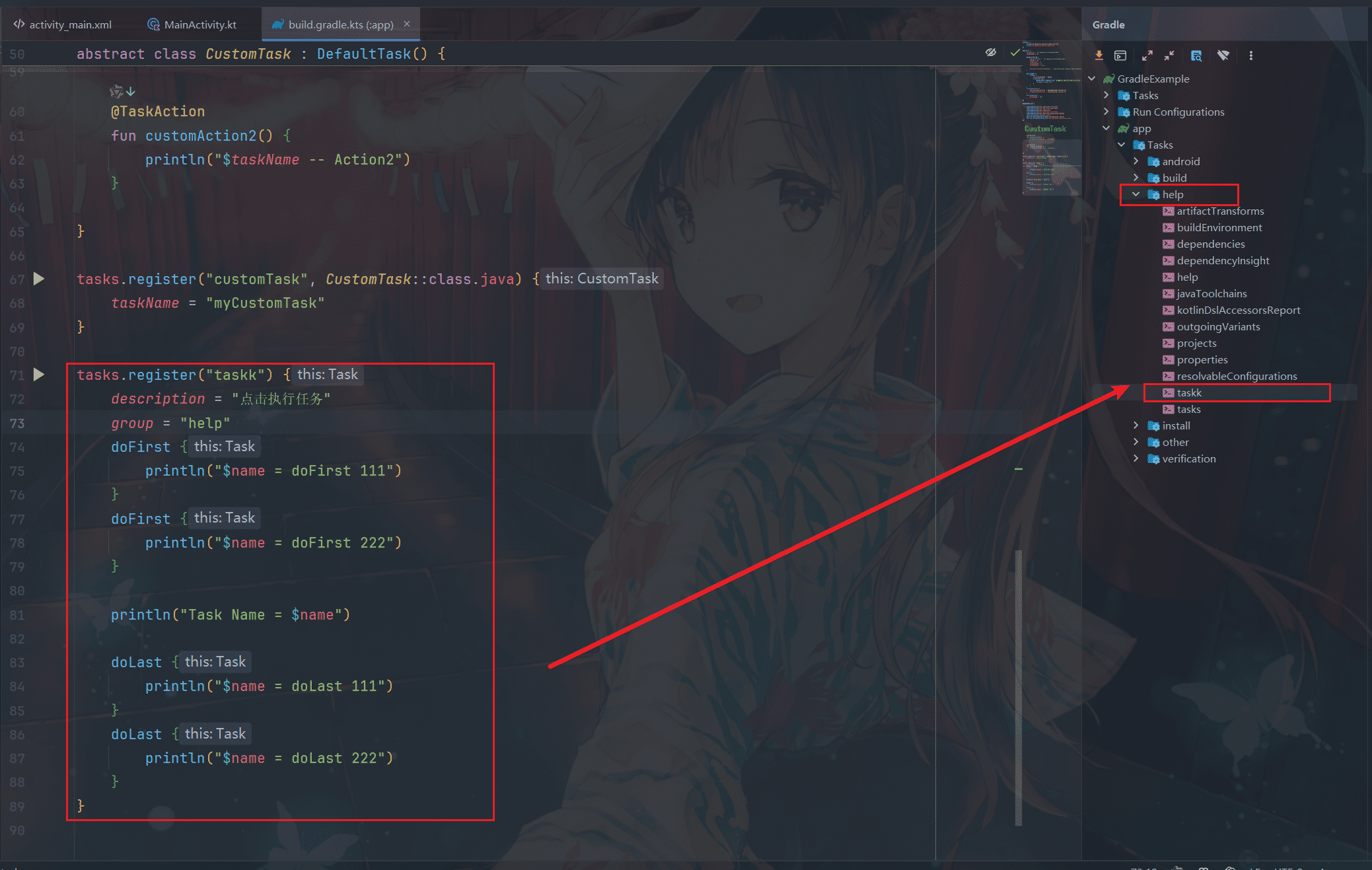Run taskk from line 71 gutter
Screen dimensions: 1372x870
(x=39, y=375)
